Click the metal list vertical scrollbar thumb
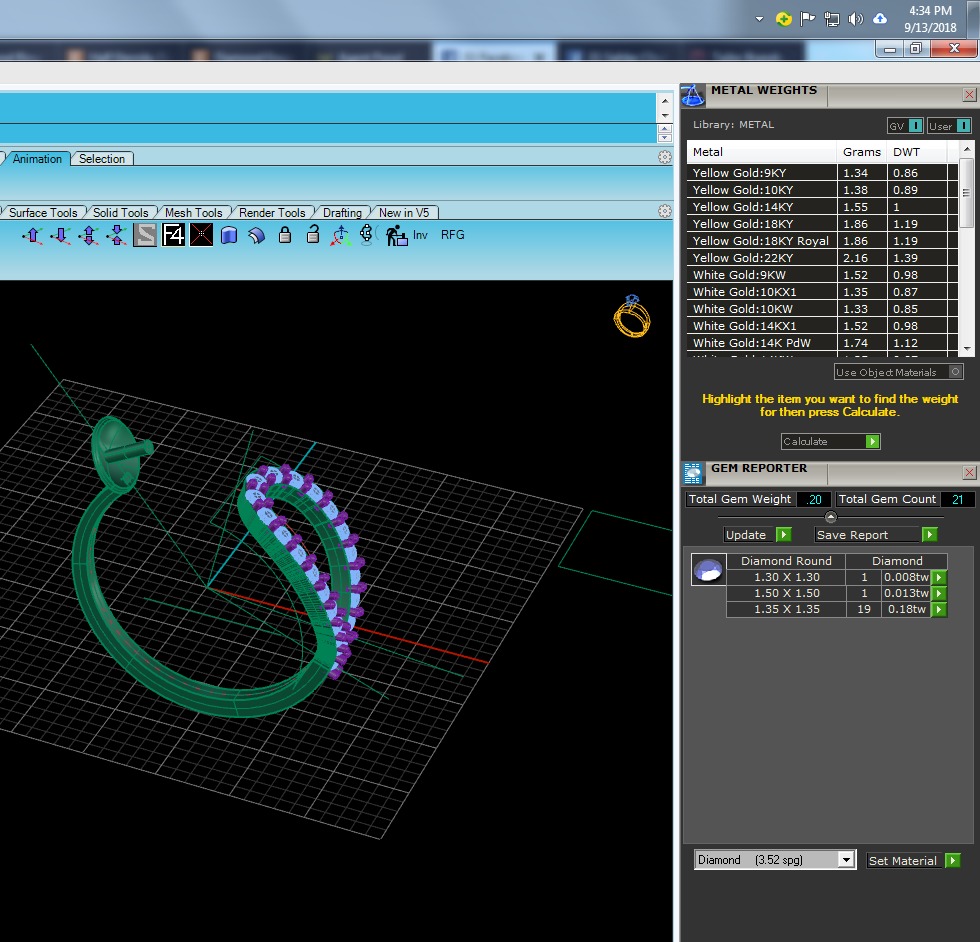The image size is (980, 942). pos(966,193)
